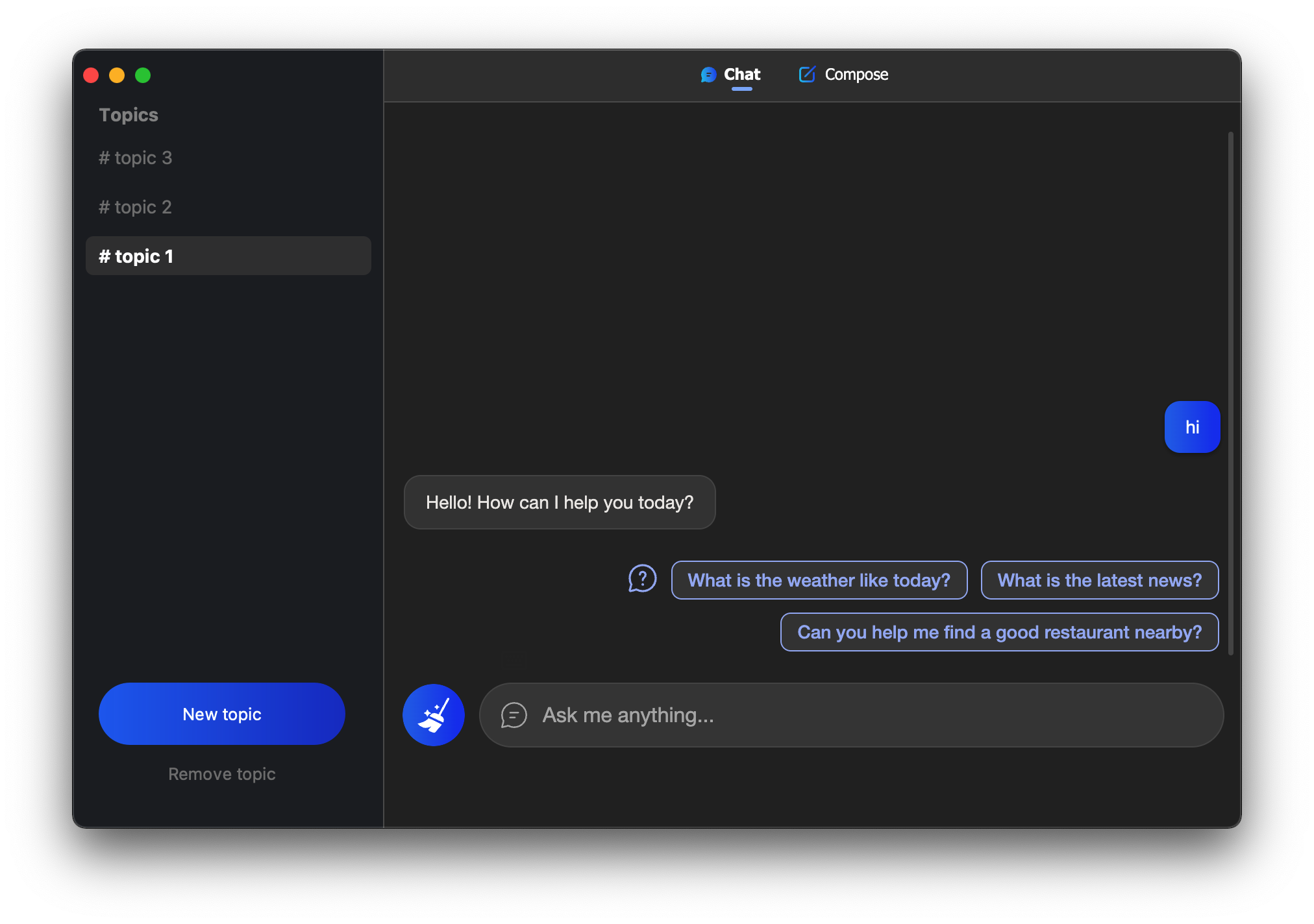This screenshot has height=924, width=1314.
Task: Select topic 3 in sidebar
Action: click(x=136, y=158)
